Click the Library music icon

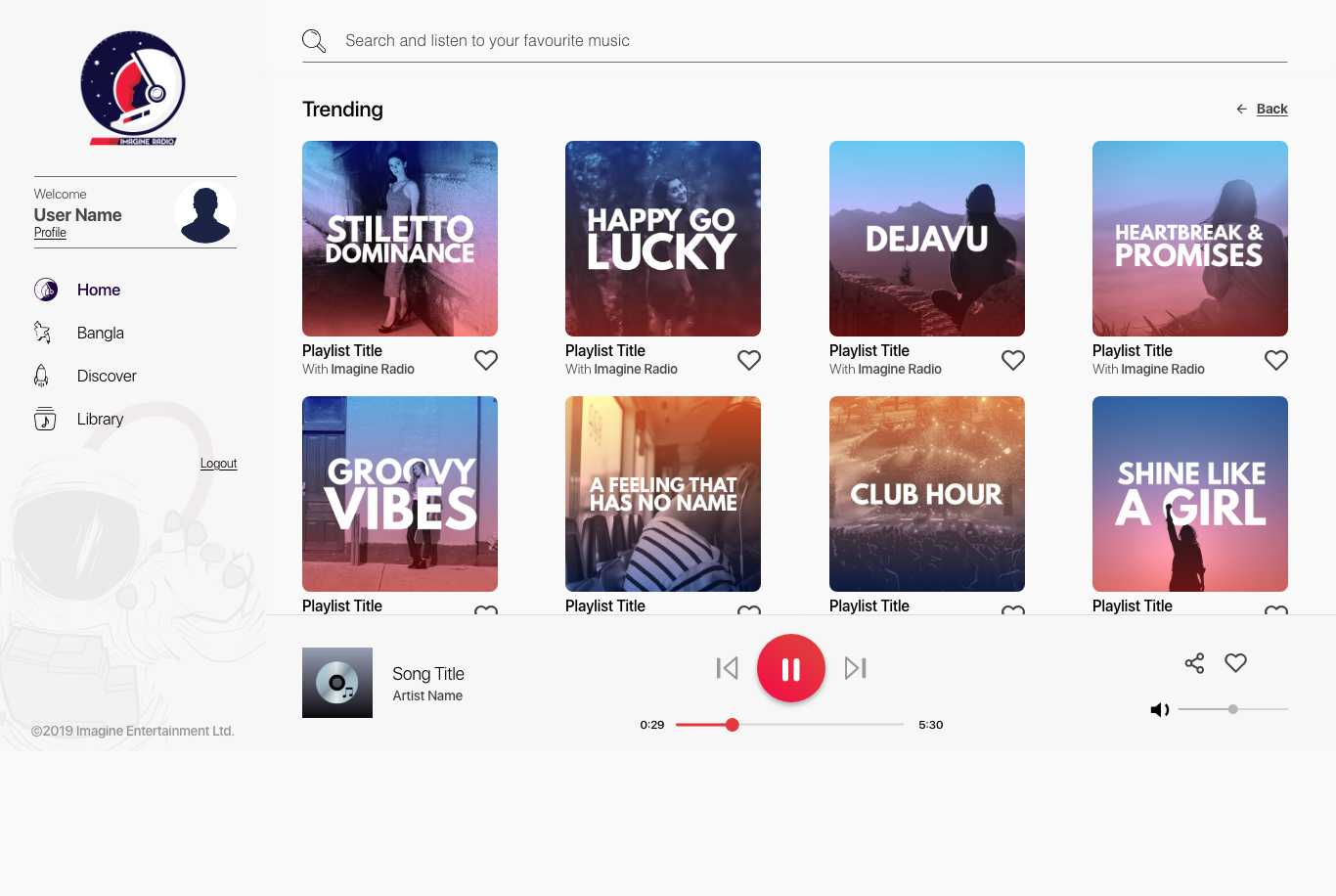[x=45, y=419]
